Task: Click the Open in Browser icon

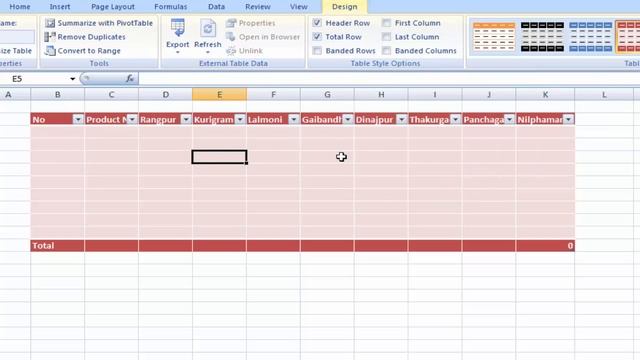Action: (231, 37)
